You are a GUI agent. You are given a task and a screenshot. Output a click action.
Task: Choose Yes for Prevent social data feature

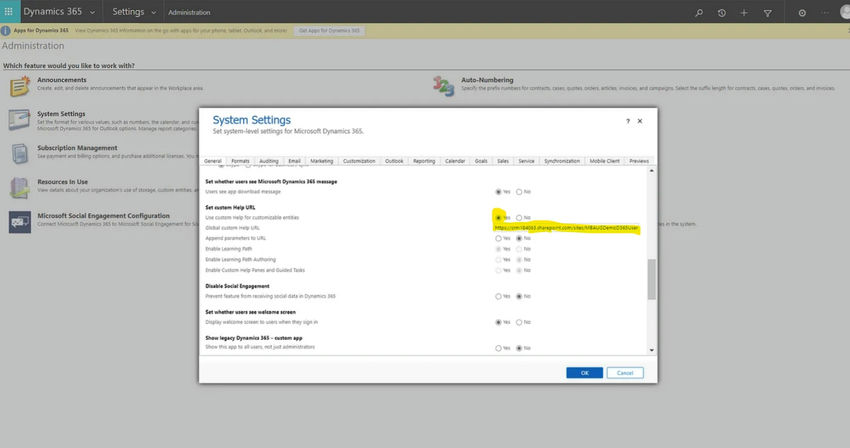pyautogui.click(x=498, y=297)
